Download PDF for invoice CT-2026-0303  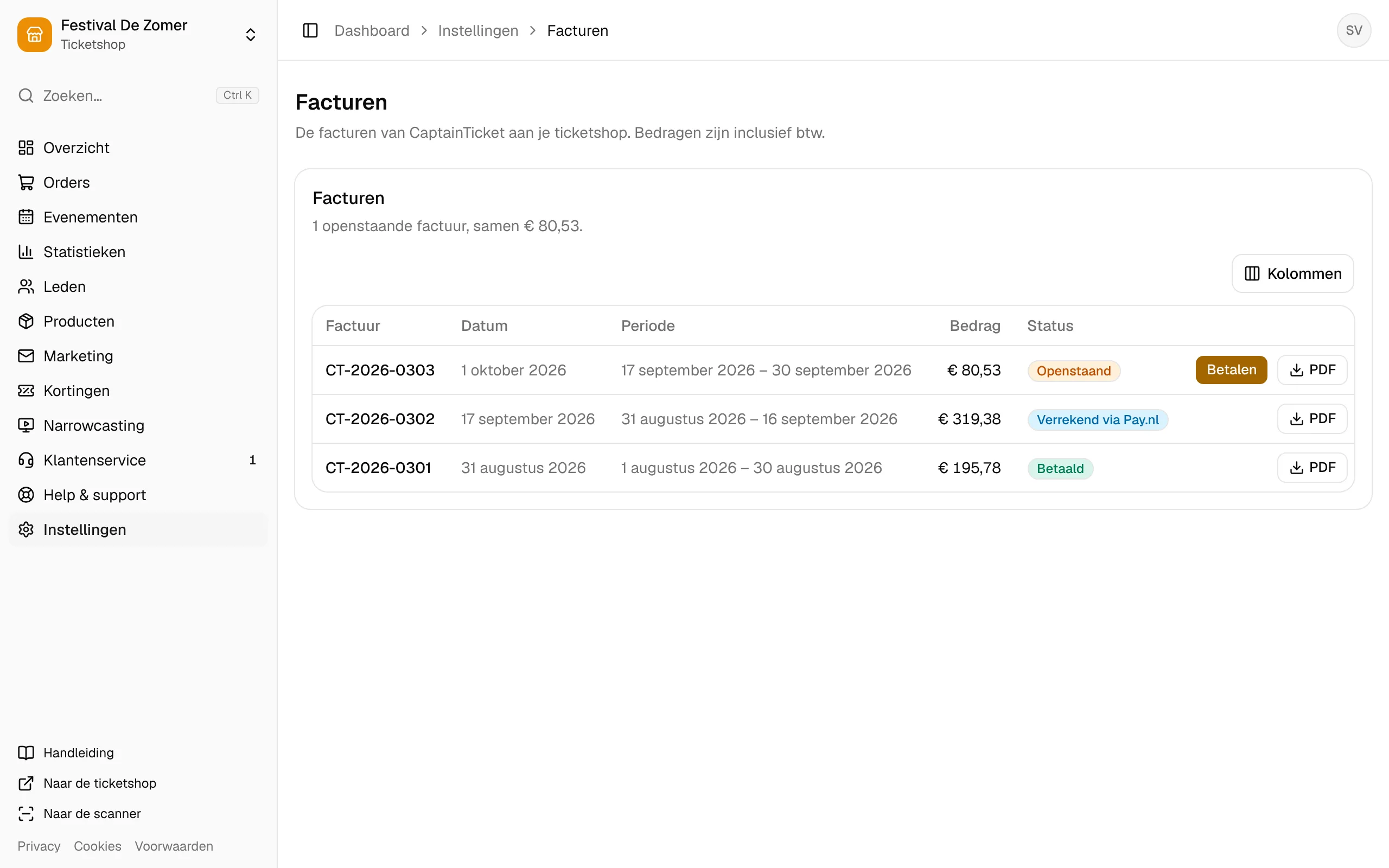click(1312, 369)
